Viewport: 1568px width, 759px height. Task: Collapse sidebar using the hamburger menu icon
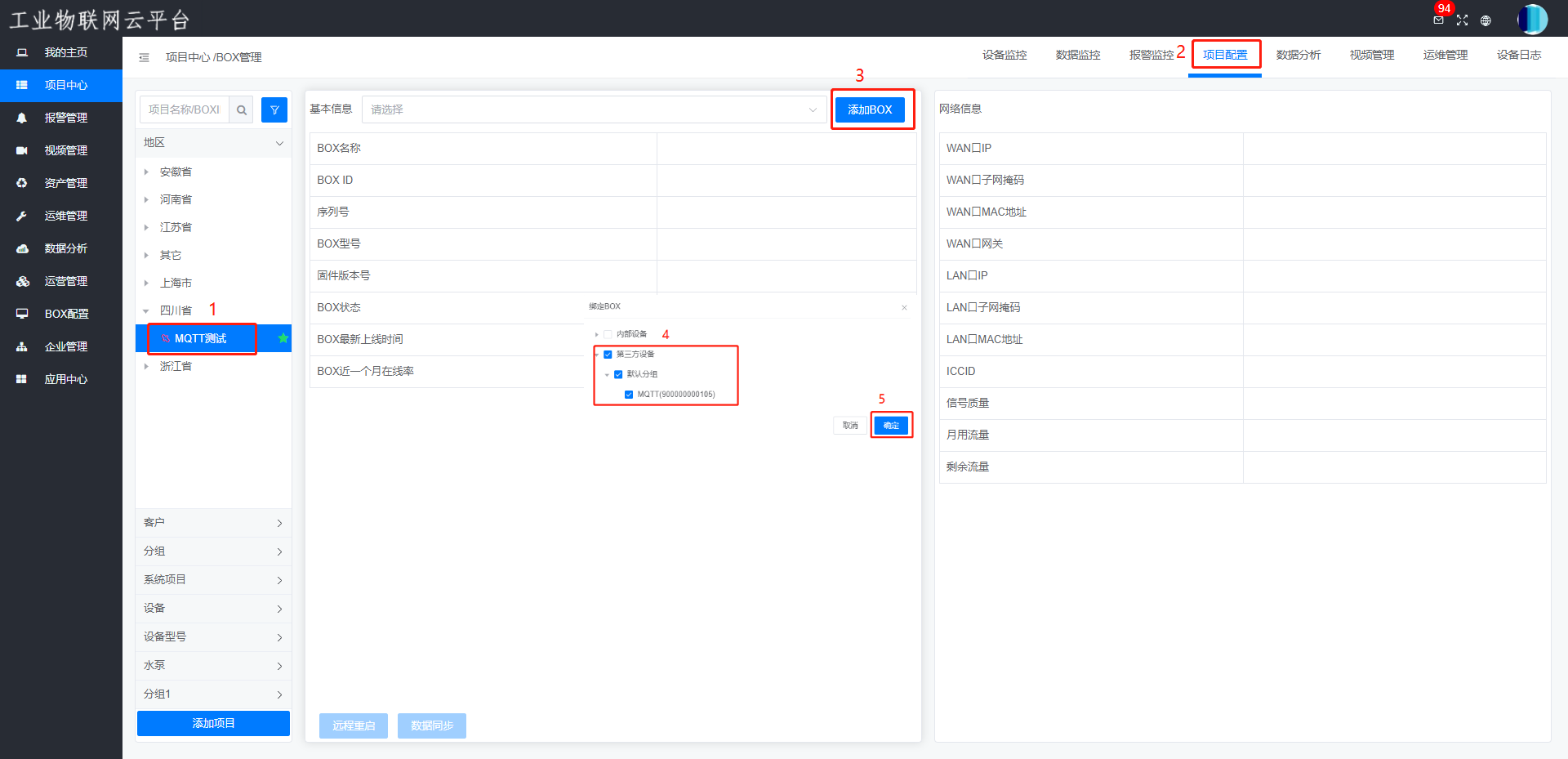pyautogui.click(x=144, y=57)
